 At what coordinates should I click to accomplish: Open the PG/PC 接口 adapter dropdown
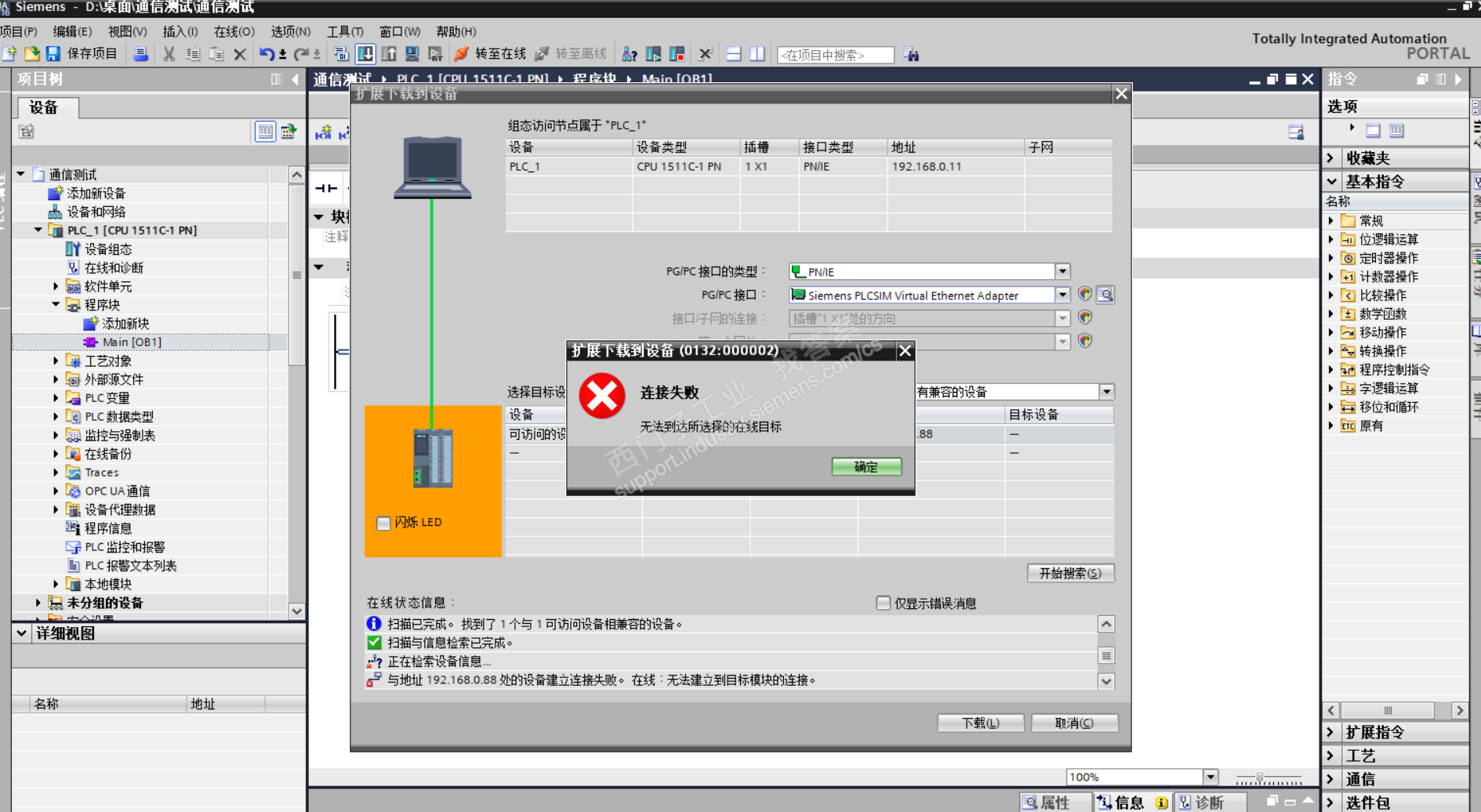[1062, 295]
